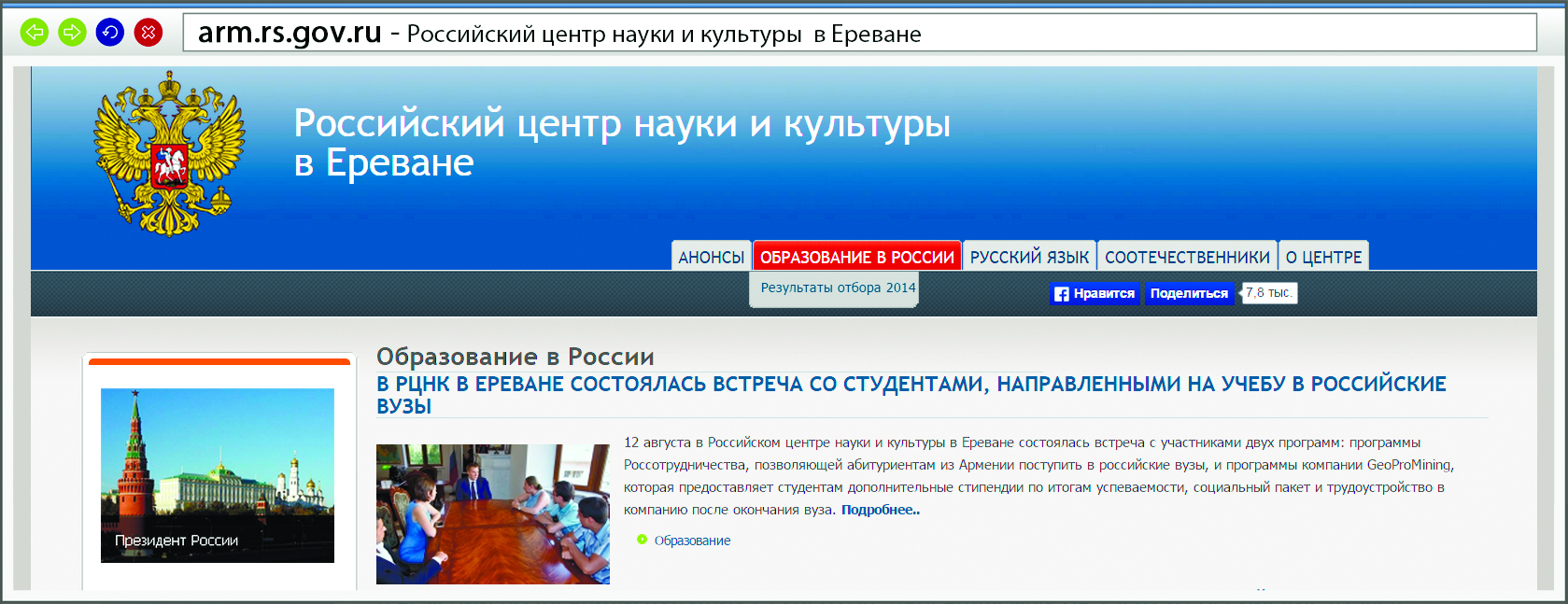
Task: Open the Президент России Kremlin banner
Action: (218, 475)
